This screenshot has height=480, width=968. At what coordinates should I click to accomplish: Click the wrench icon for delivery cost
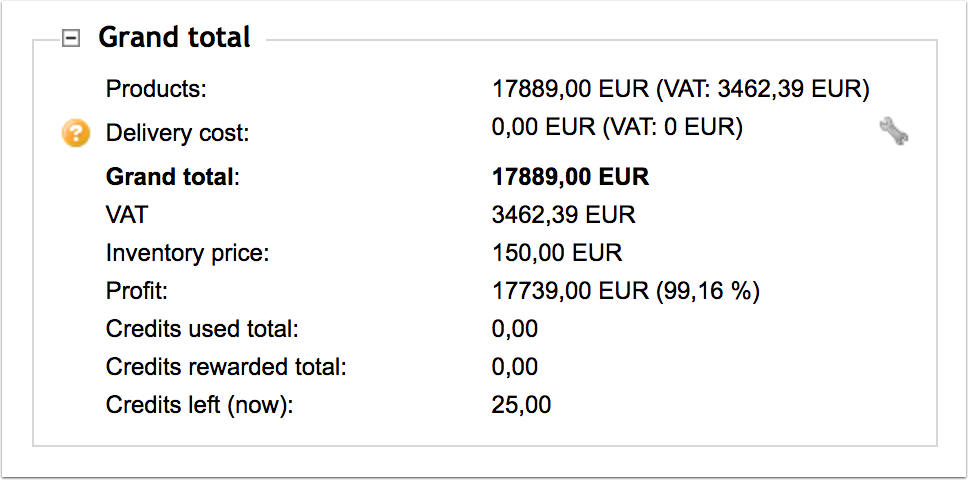click(x=893, y=132)
